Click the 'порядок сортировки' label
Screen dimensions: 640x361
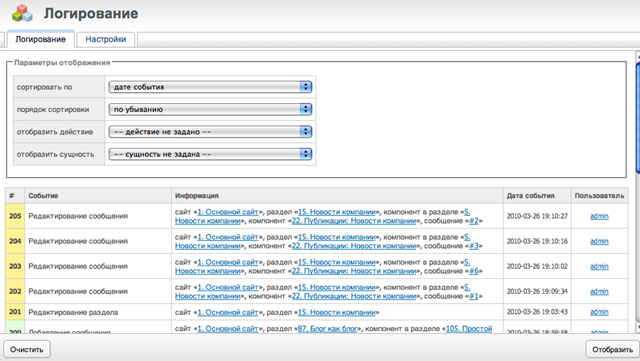[53, 109]
